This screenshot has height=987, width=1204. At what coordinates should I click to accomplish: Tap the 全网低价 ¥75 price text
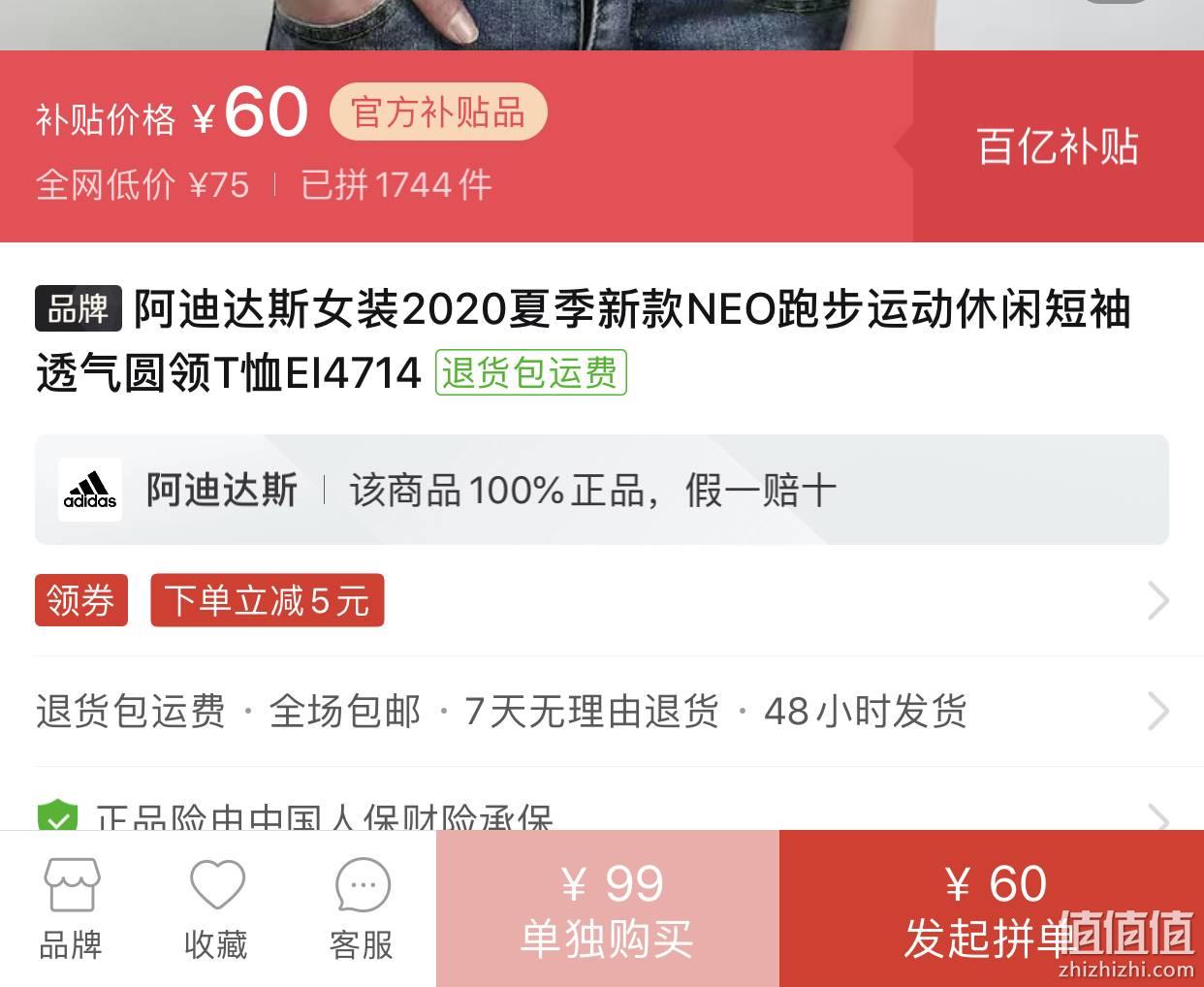point(143,184)
